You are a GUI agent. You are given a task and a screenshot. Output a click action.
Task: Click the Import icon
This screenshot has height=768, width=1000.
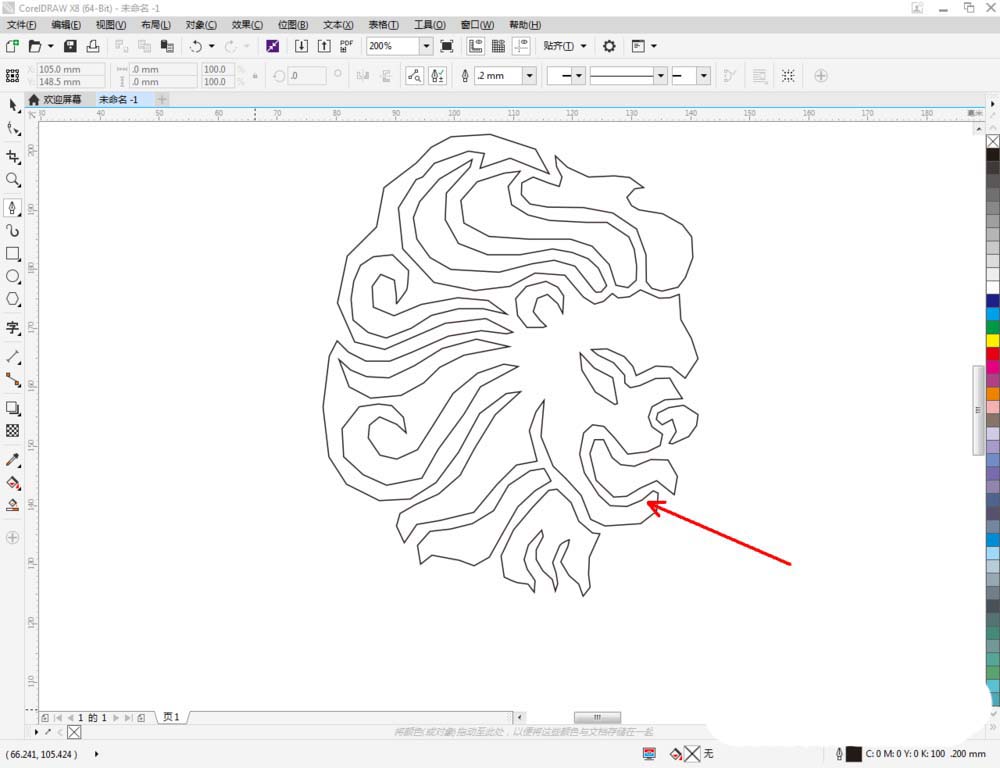(301, 46)
